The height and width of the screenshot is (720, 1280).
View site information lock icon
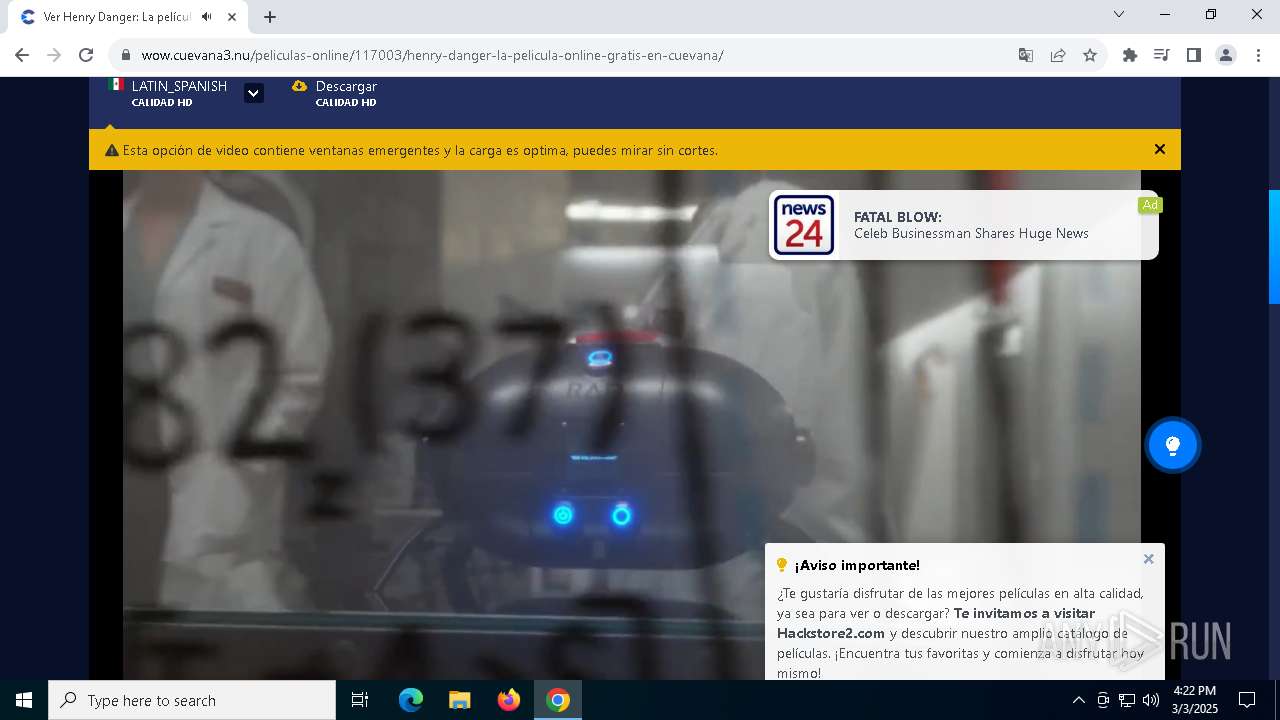126,55
